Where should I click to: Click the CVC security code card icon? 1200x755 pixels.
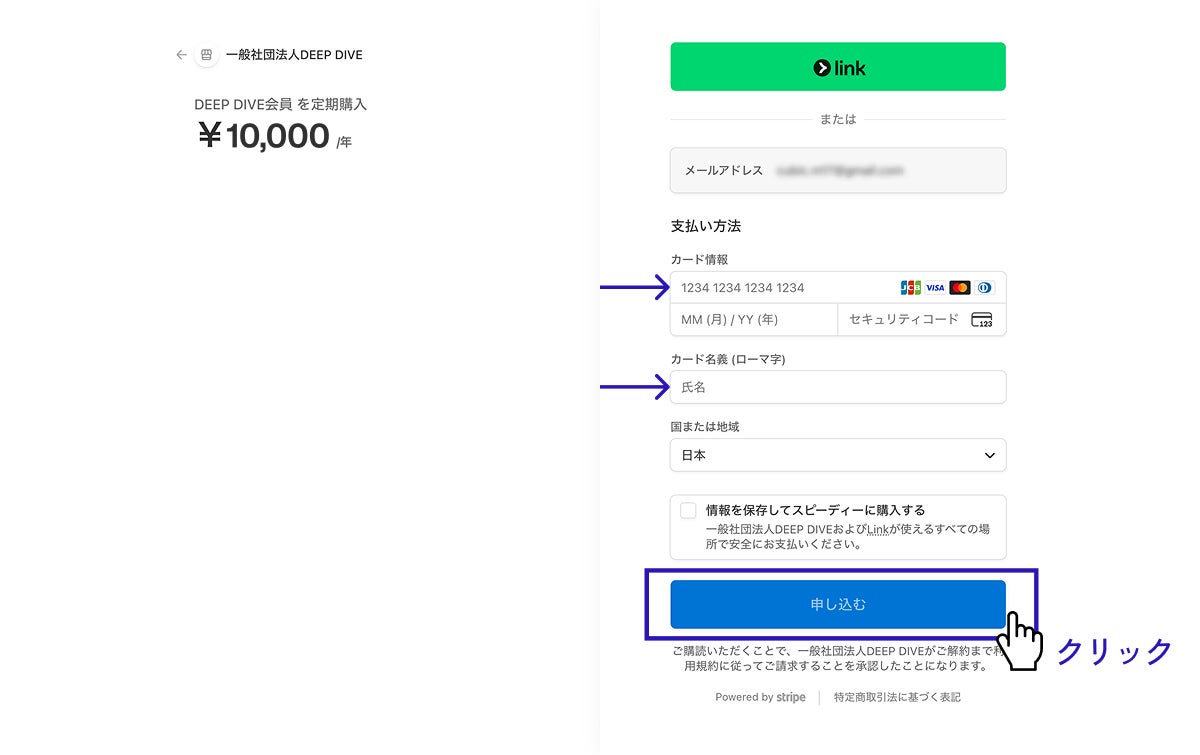(982, 320)
